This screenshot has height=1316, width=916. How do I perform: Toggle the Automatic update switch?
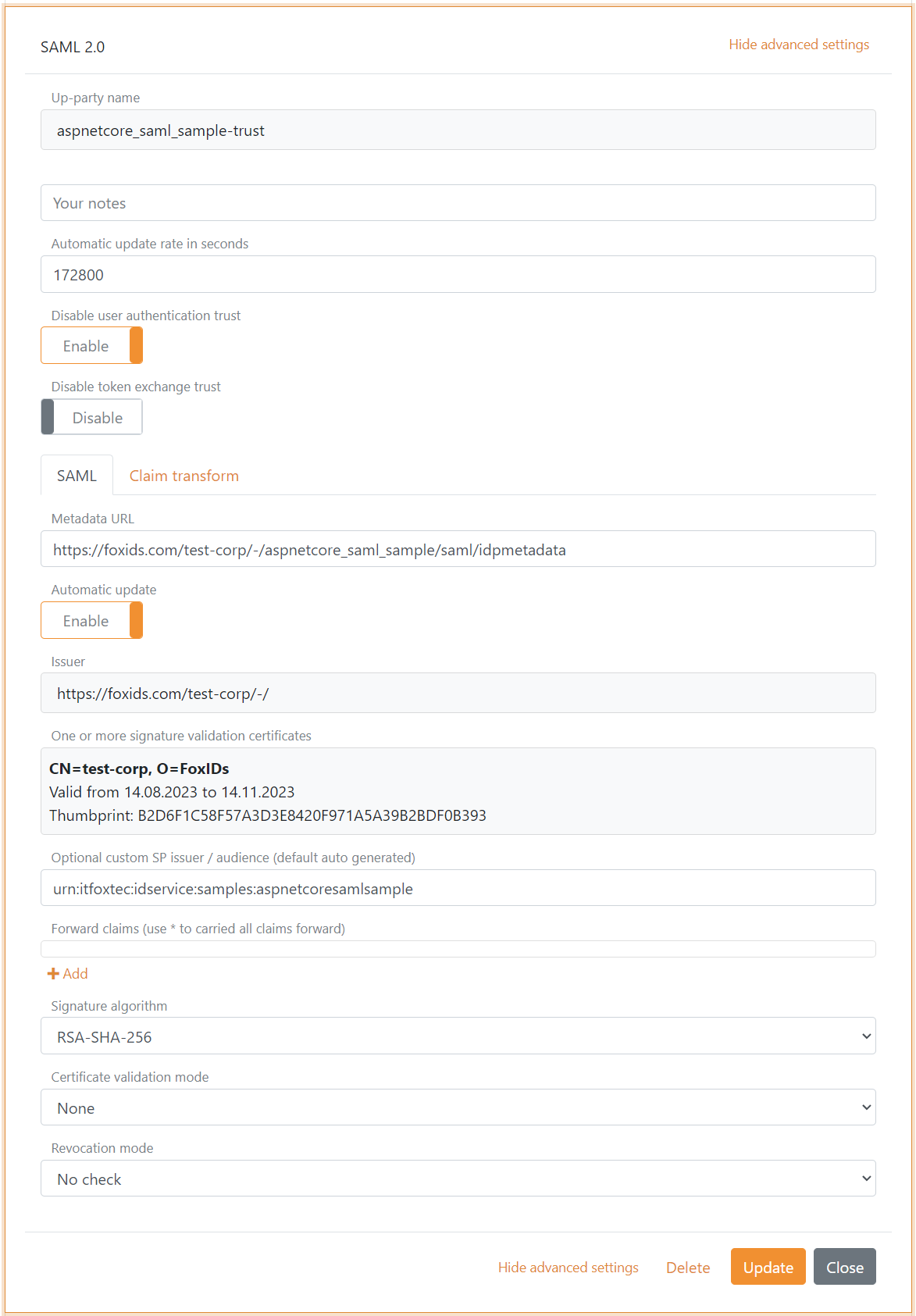[91, 621]
